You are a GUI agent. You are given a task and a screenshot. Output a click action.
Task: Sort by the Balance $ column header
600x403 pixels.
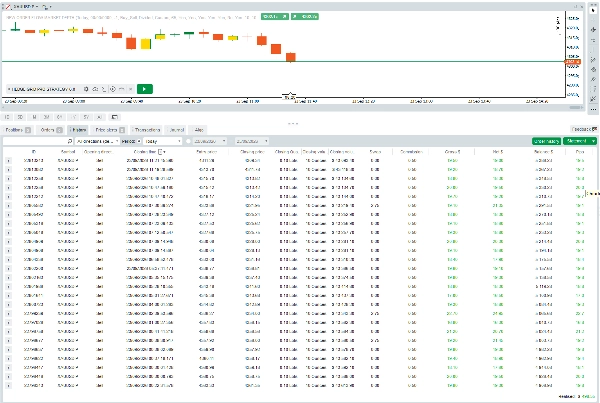point(544,152)
